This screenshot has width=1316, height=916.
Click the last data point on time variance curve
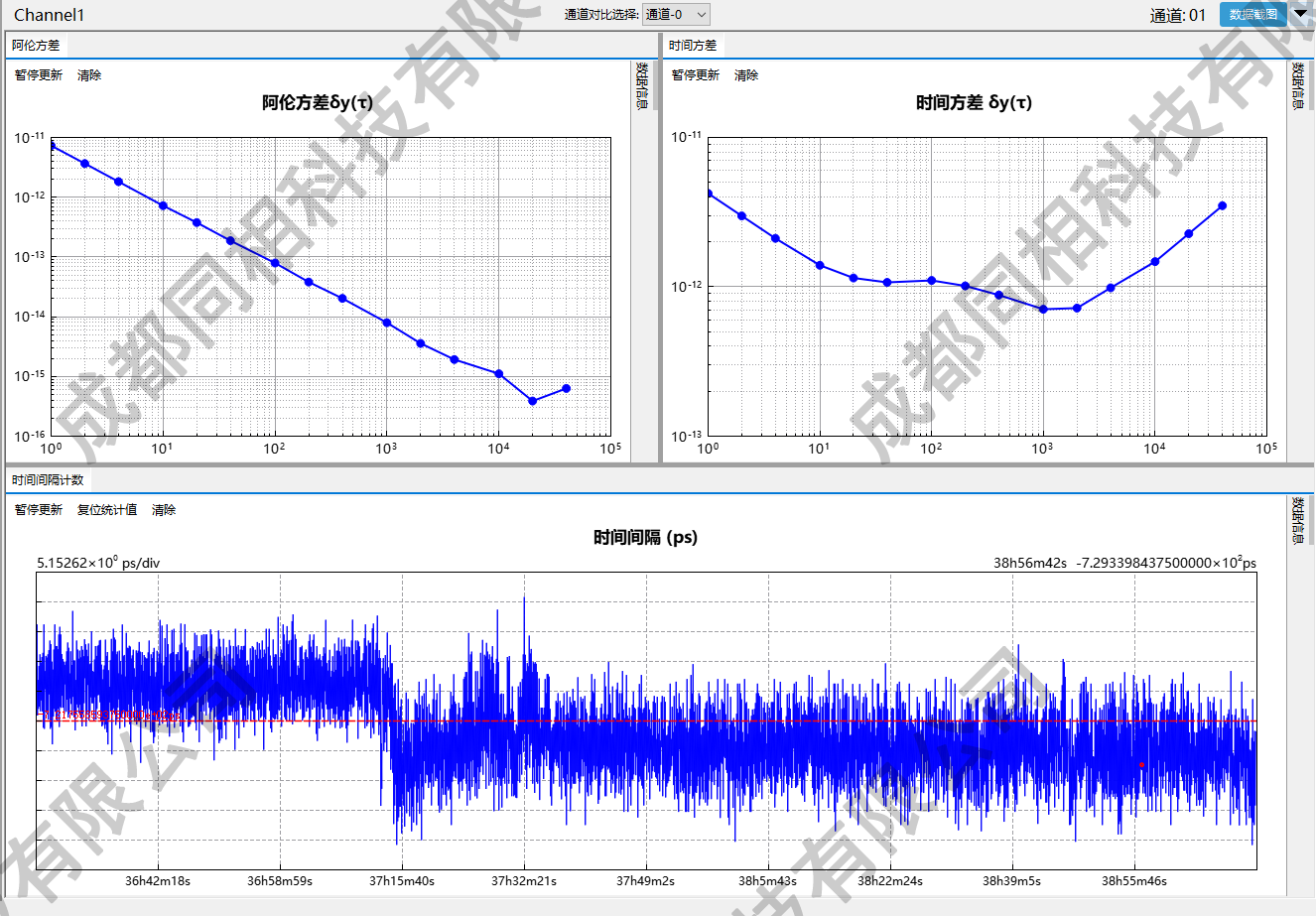point(1222,205)
